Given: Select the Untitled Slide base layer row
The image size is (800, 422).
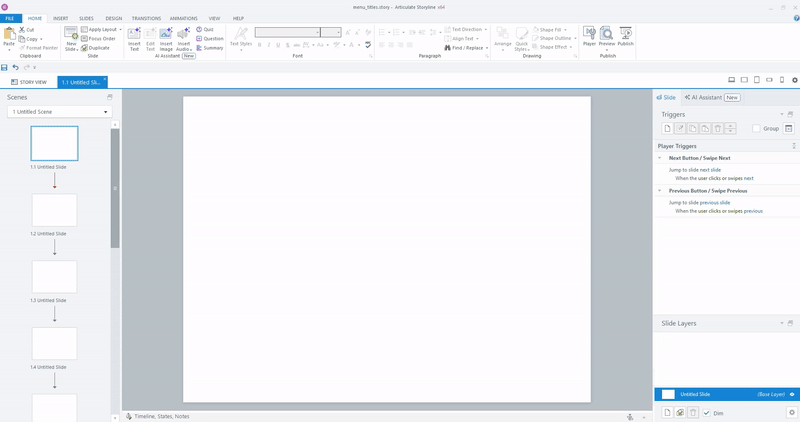Looking at the screenshot, I should point(727,394).
